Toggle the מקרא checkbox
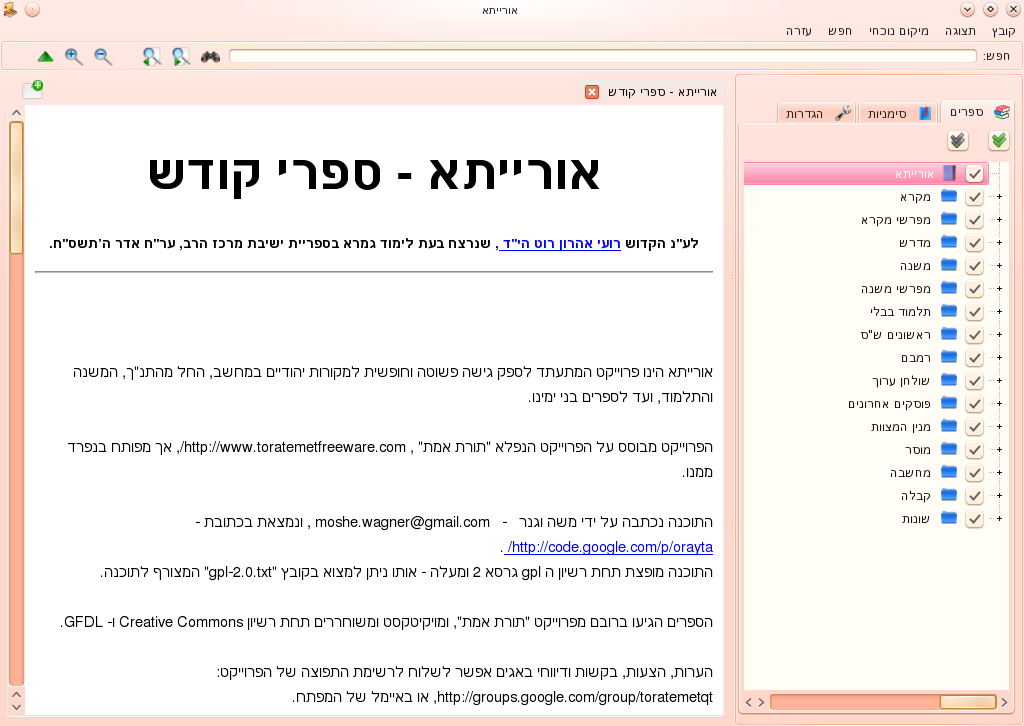Viewport: 1024px width, 726px height. pos(974,197)
